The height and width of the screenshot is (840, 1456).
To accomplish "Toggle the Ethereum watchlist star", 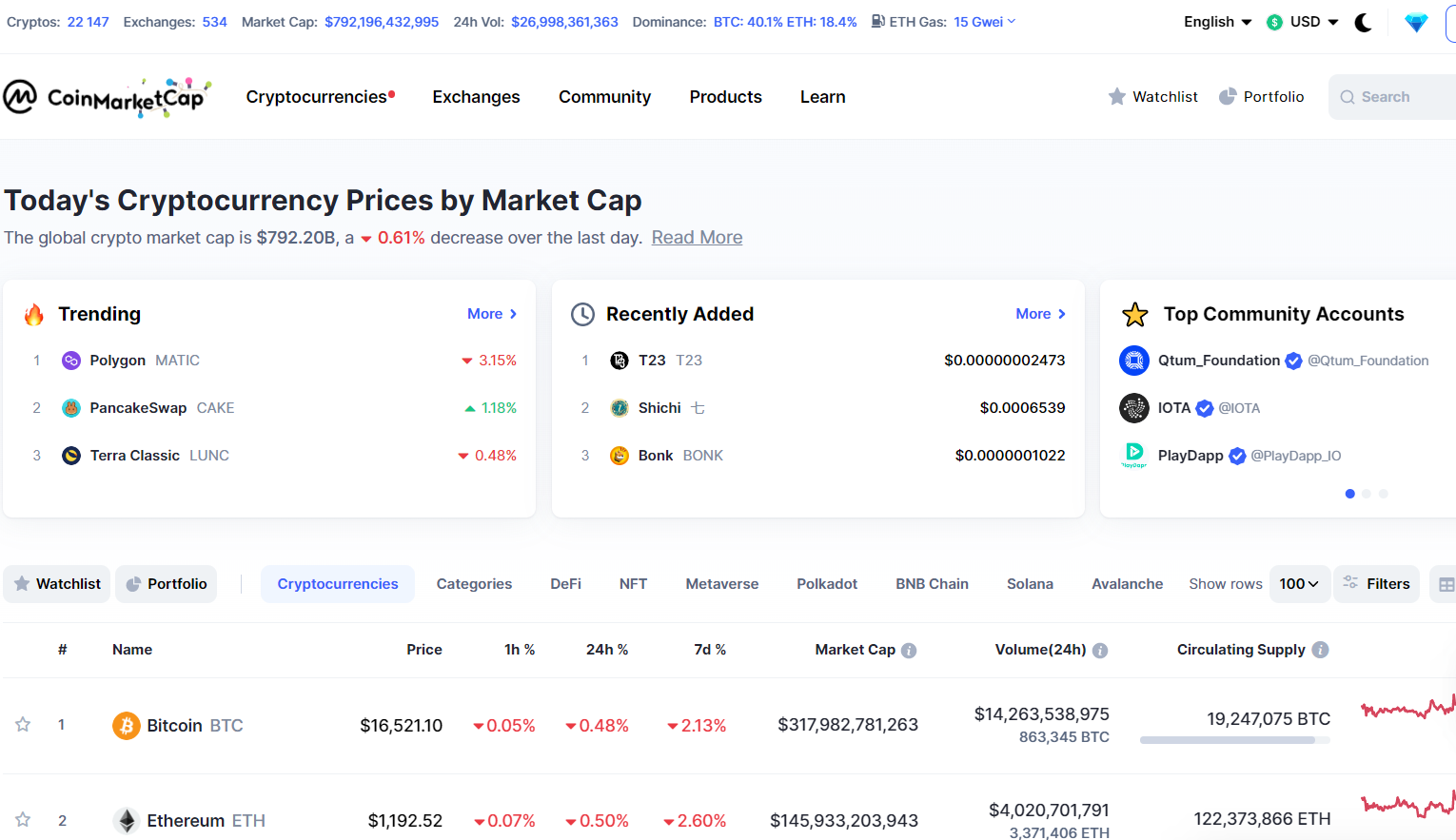I will pyautogui.click(x=23, y=820).
